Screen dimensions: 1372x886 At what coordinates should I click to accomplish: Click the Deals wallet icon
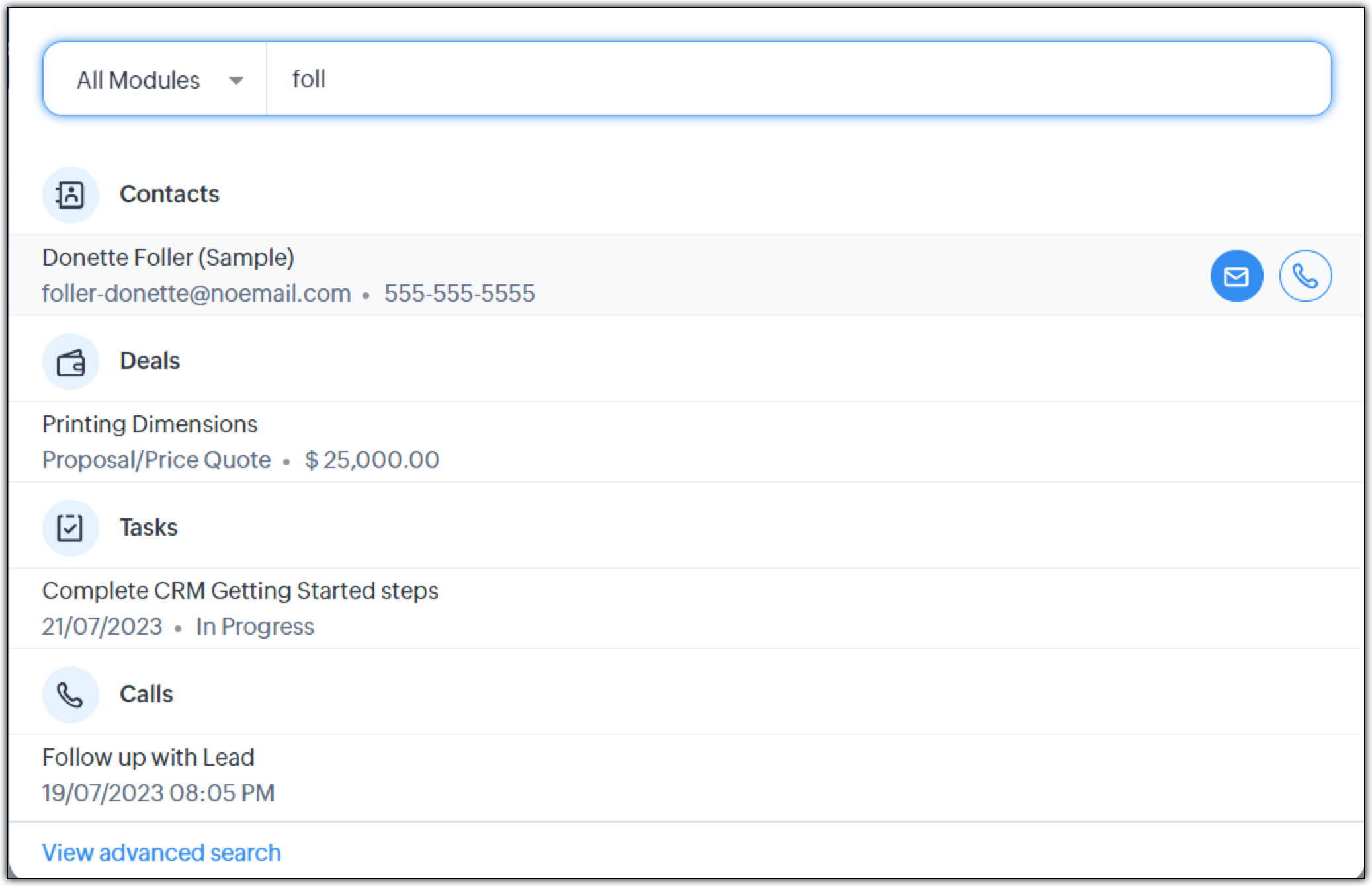pos(70,362)
